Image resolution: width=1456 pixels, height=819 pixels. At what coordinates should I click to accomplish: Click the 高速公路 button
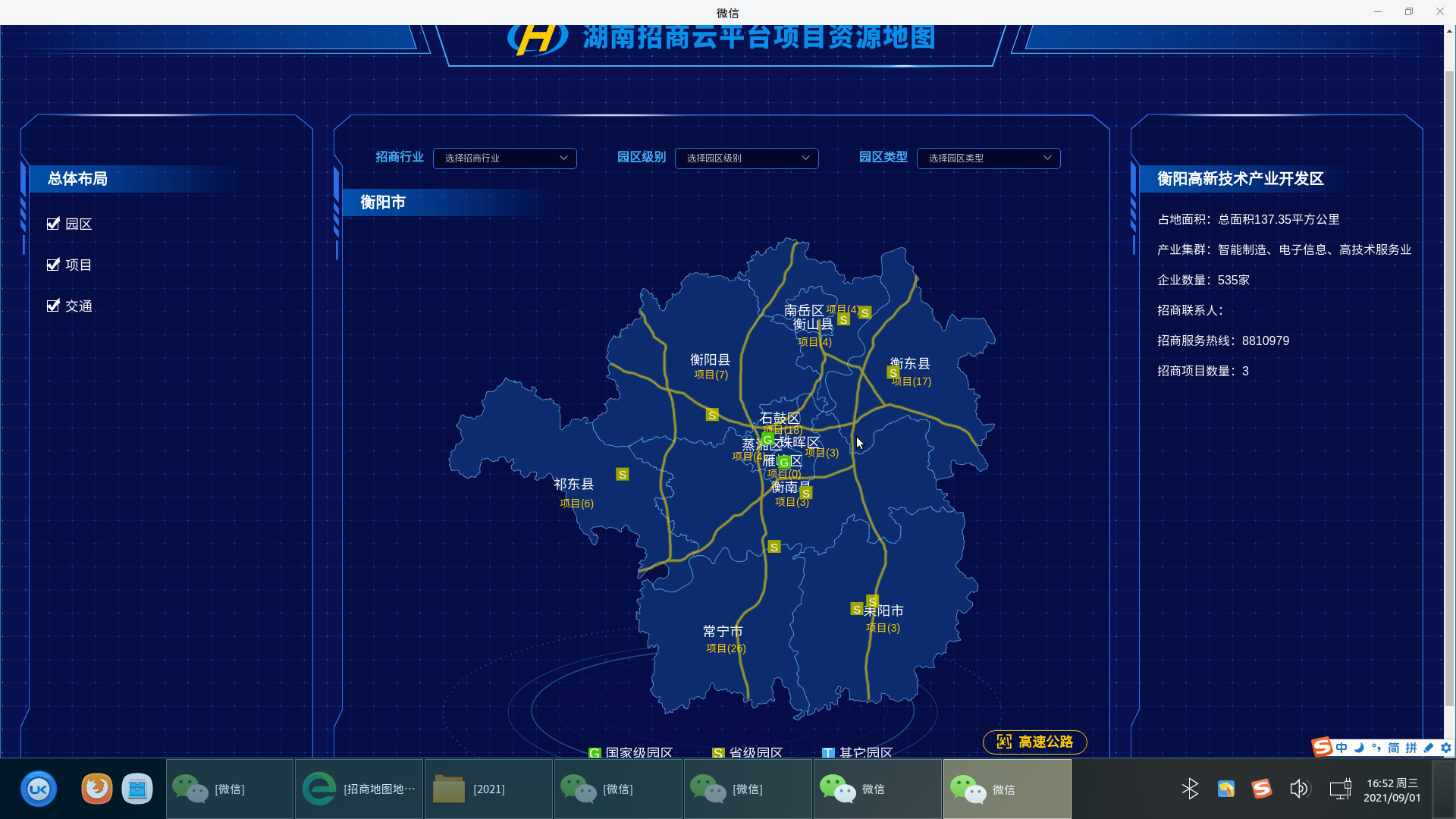1034,742
